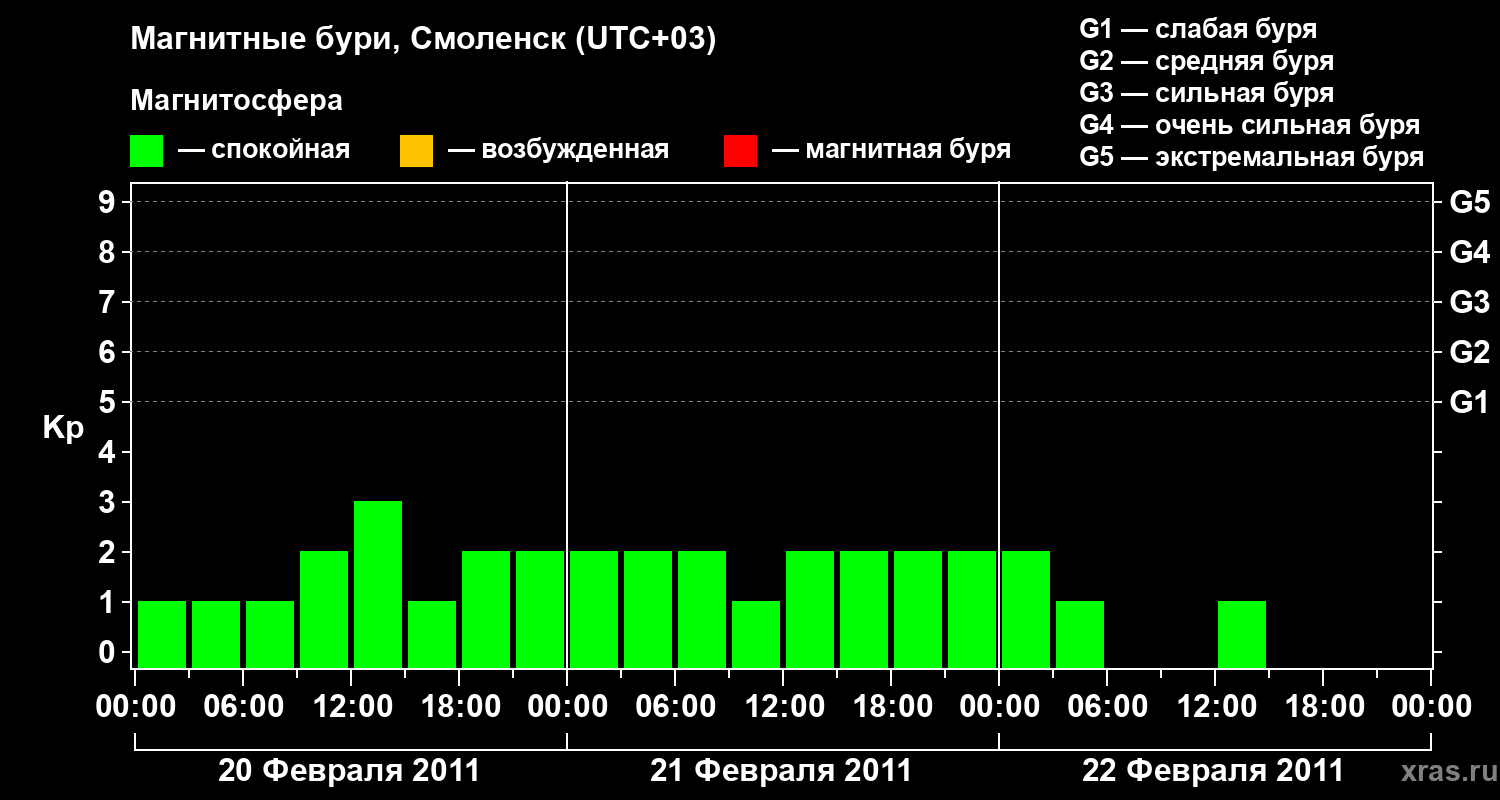The height and width of the screenshot is (800, 1500).
Task: Click the '12:00' time label above 20 Февраля
Action: tap(351, 707)
